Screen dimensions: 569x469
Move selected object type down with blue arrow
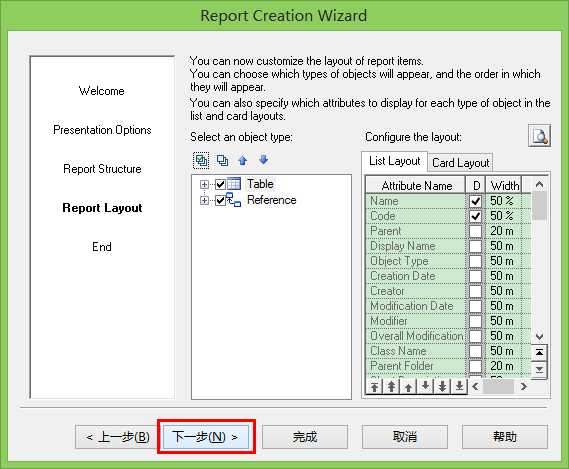(x=264, y=159)
